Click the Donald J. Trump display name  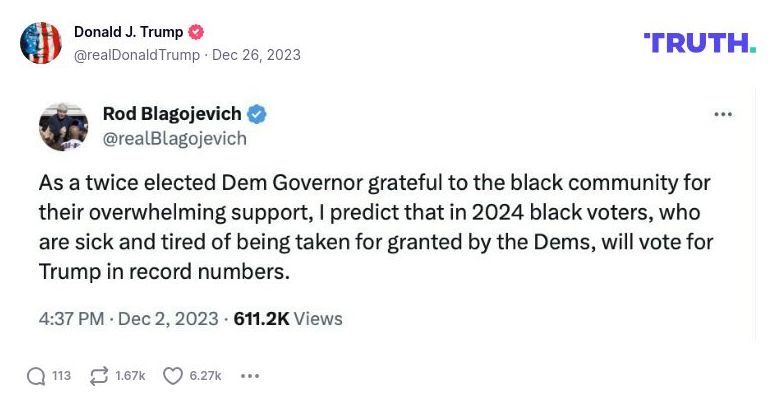pyautogui.click(x=128, y=32)
